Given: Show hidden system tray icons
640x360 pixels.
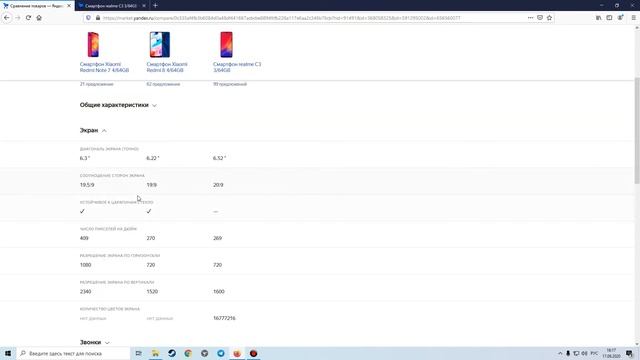Looking at the screenshot, I should 560,353.
